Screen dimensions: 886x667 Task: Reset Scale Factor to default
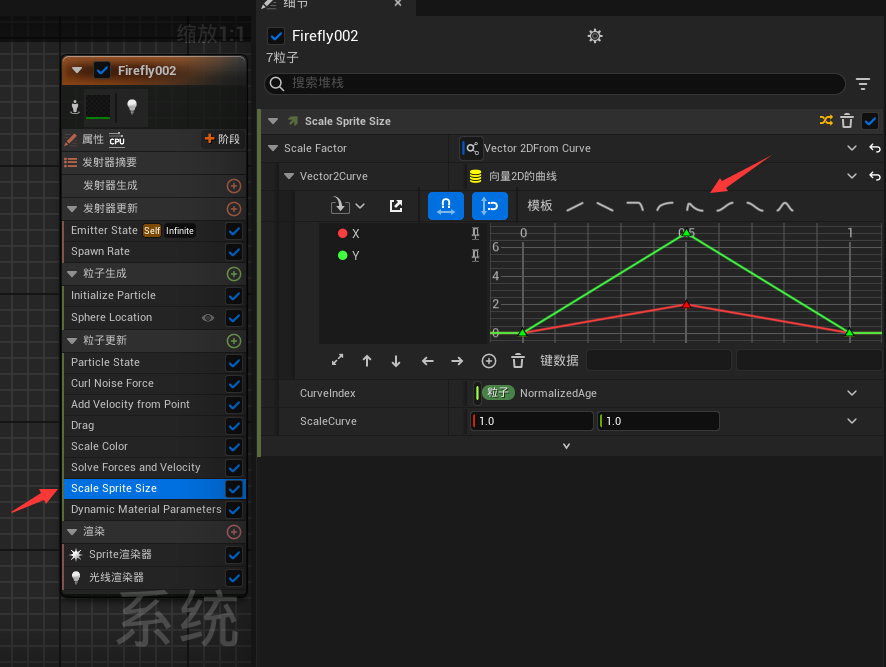click(x=874, y=148)
